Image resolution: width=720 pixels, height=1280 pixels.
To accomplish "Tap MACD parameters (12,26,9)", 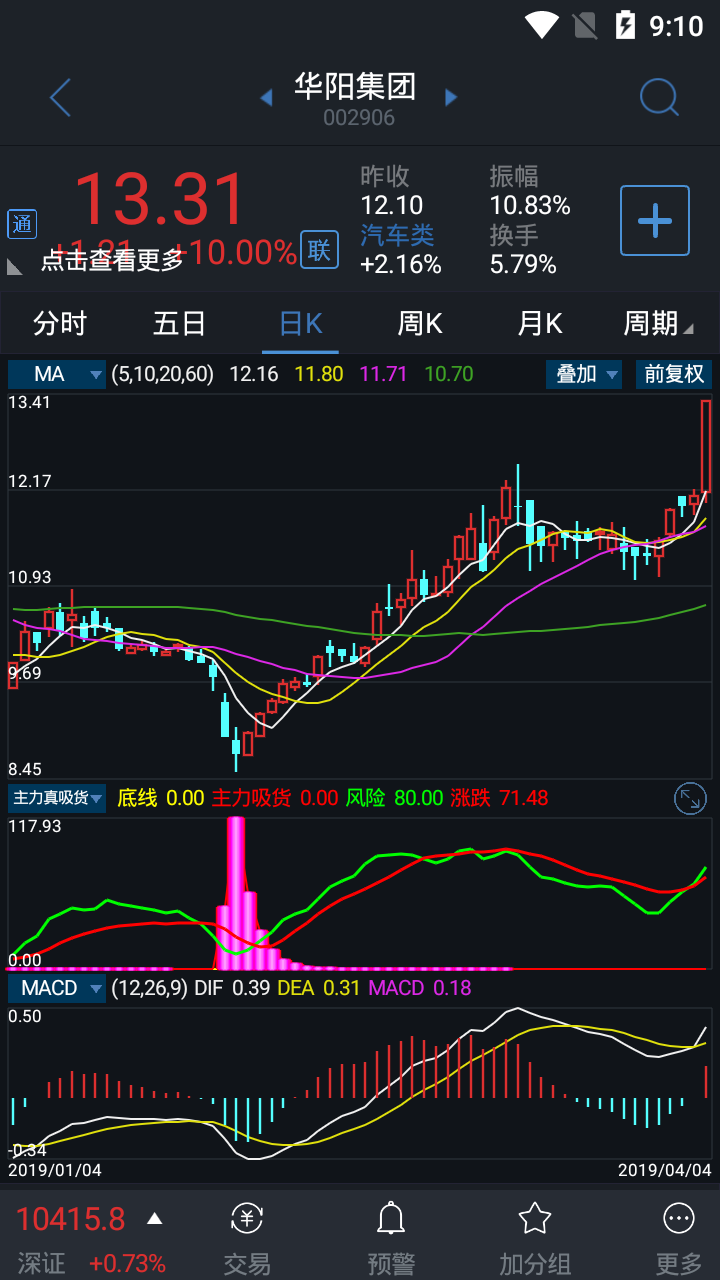I will coord(148,988).
